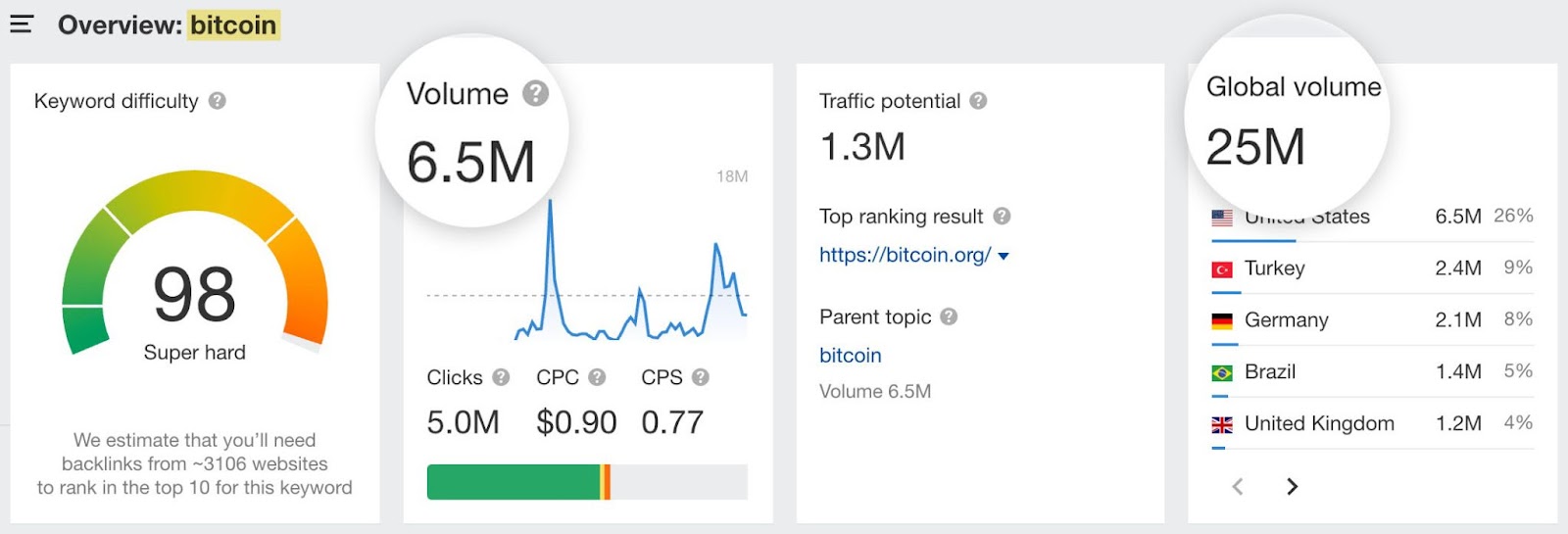Go to previous page of countries
Image resolution: width=1568 pixels, height=534 pixels.
1238,486
